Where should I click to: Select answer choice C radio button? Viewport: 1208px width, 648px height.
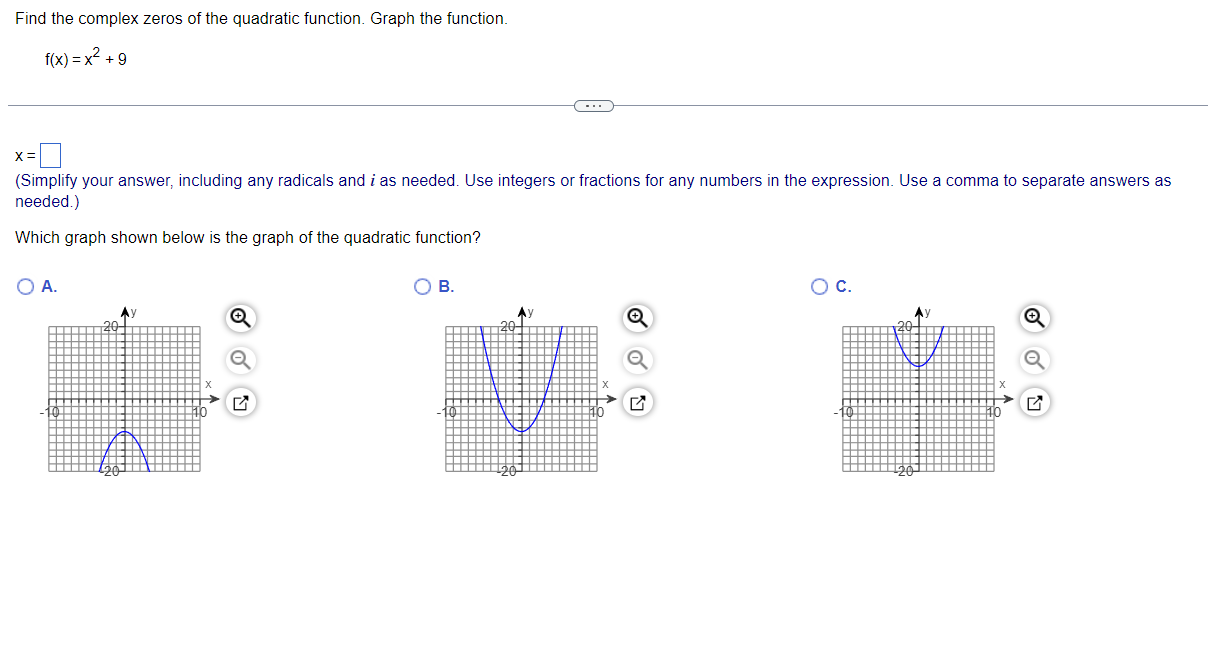click(x=819, y=286)
